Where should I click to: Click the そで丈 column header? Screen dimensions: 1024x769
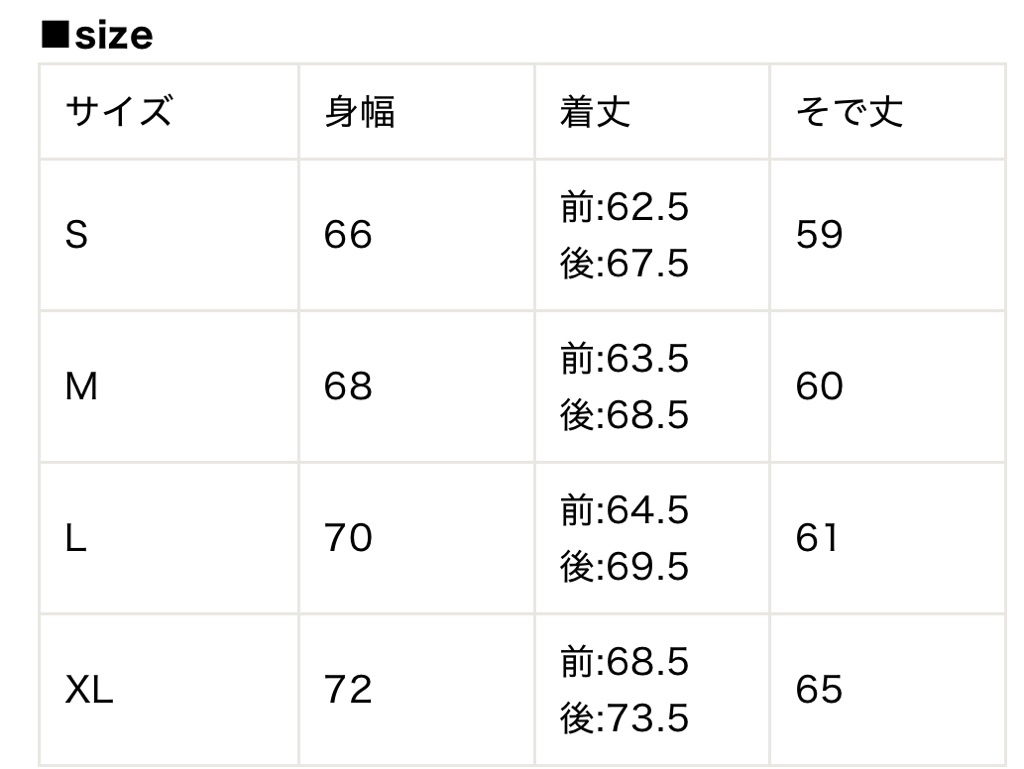[849, 113]
